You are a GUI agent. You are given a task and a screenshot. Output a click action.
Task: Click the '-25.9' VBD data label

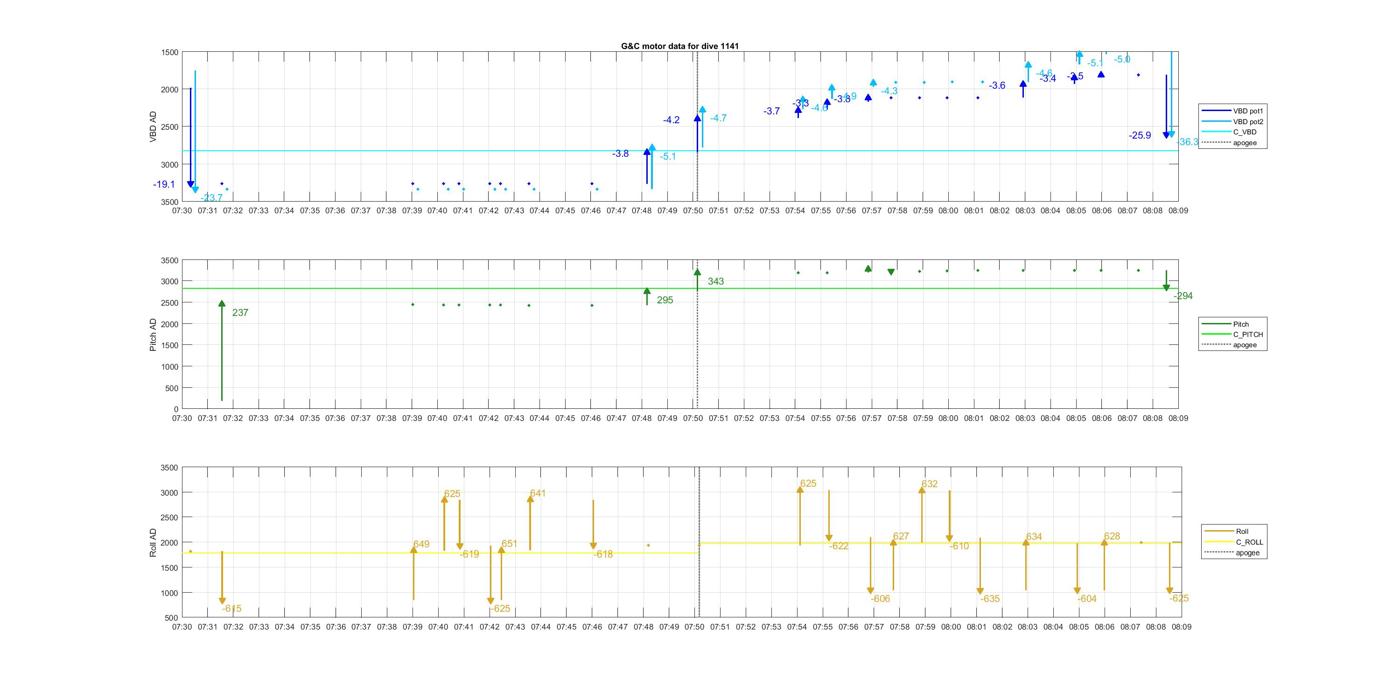(1140, 135)
